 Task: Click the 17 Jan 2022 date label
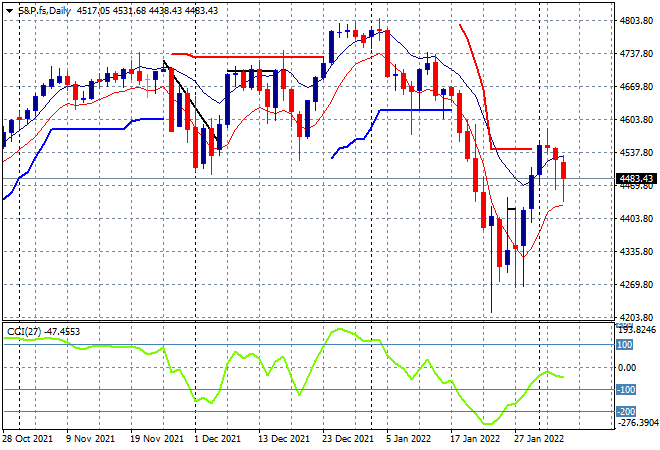476,439
